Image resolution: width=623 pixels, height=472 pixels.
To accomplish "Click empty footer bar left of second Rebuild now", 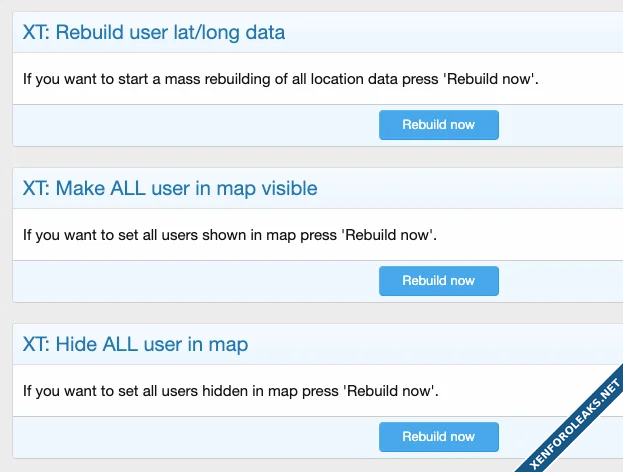I will click(190, 281).
